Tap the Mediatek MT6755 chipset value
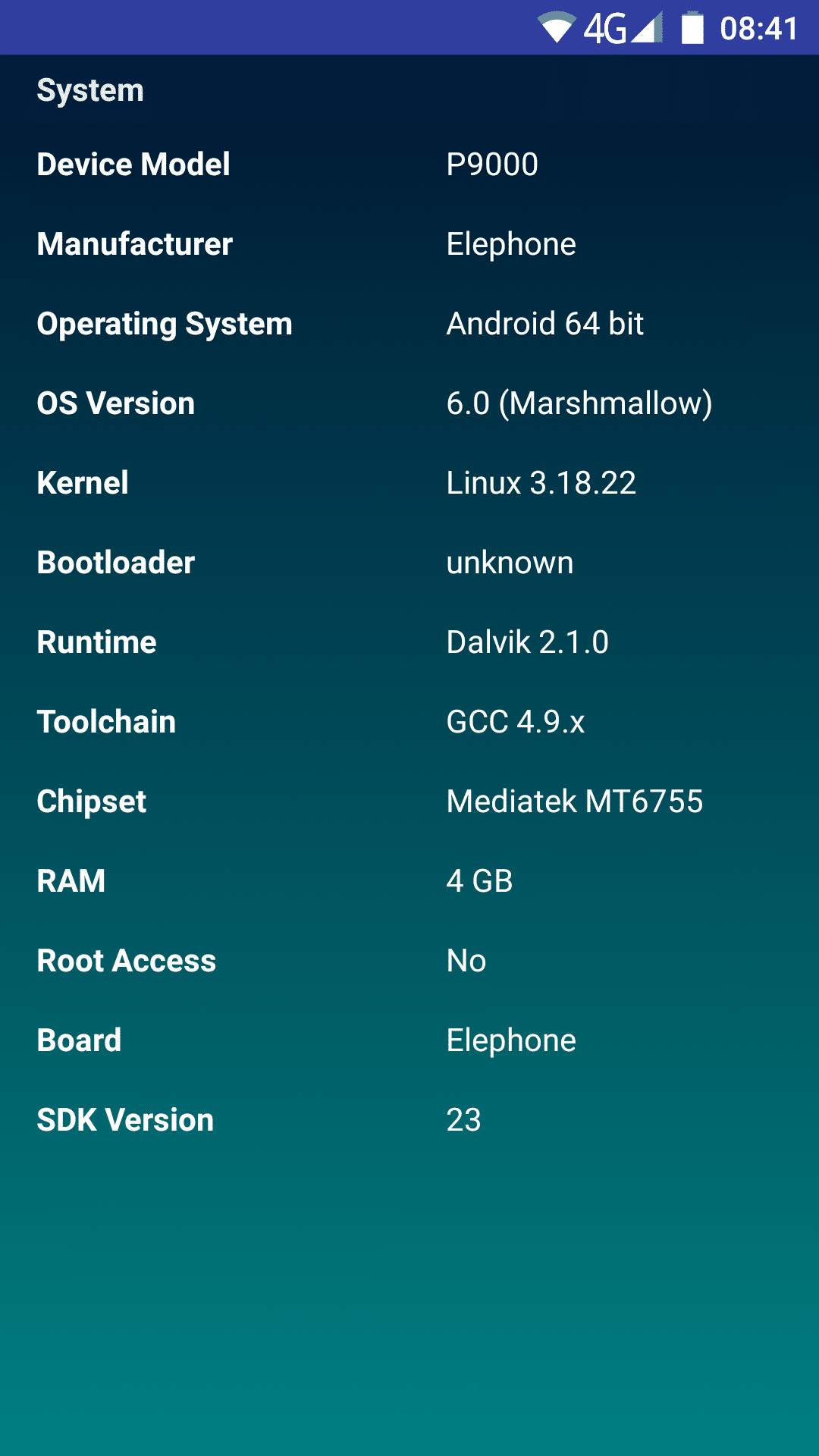 pos(575,802)
